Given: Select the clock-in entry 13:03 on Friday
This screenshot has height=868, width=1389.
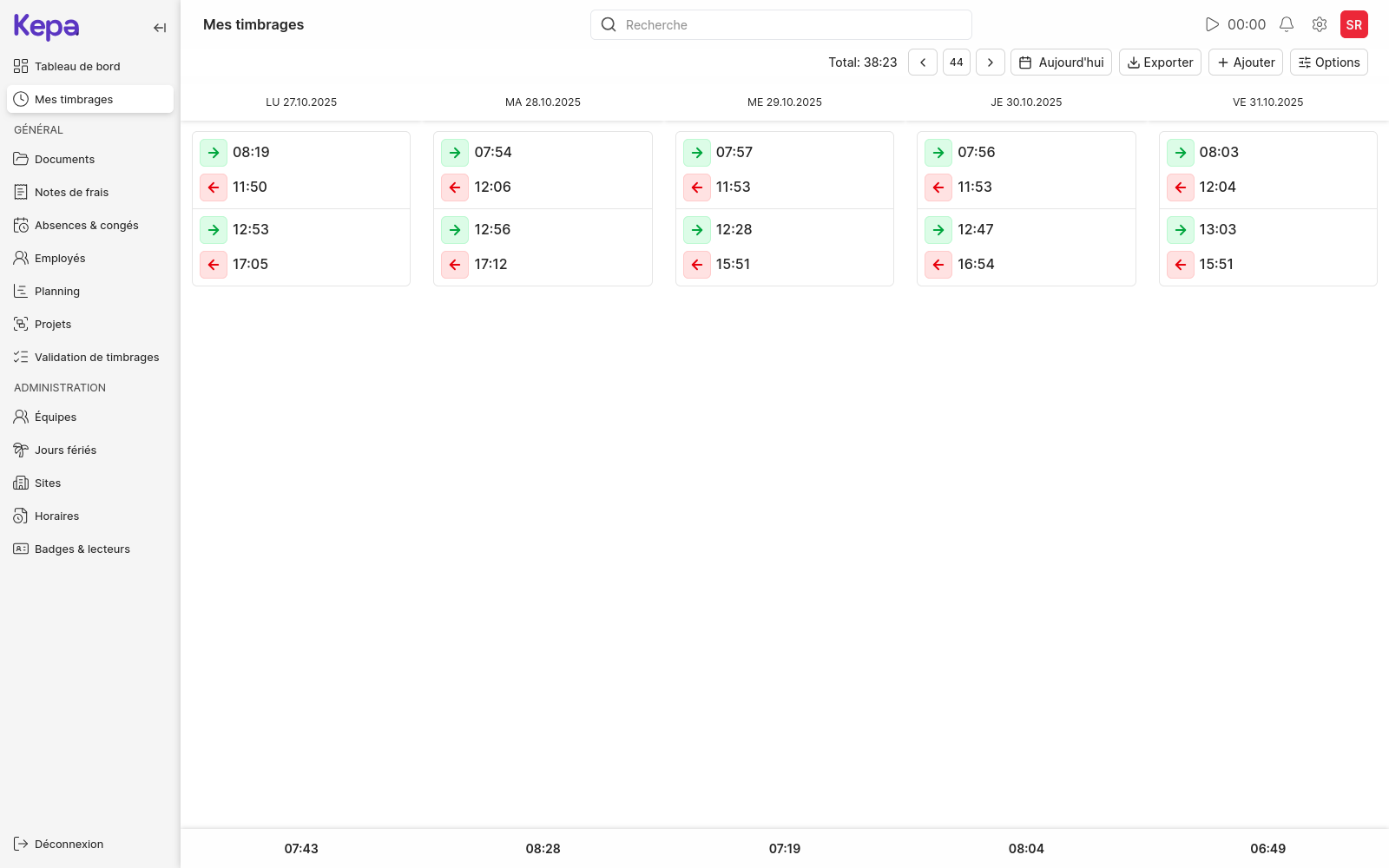Looking at the screenshot, I should coord(1217,229).
